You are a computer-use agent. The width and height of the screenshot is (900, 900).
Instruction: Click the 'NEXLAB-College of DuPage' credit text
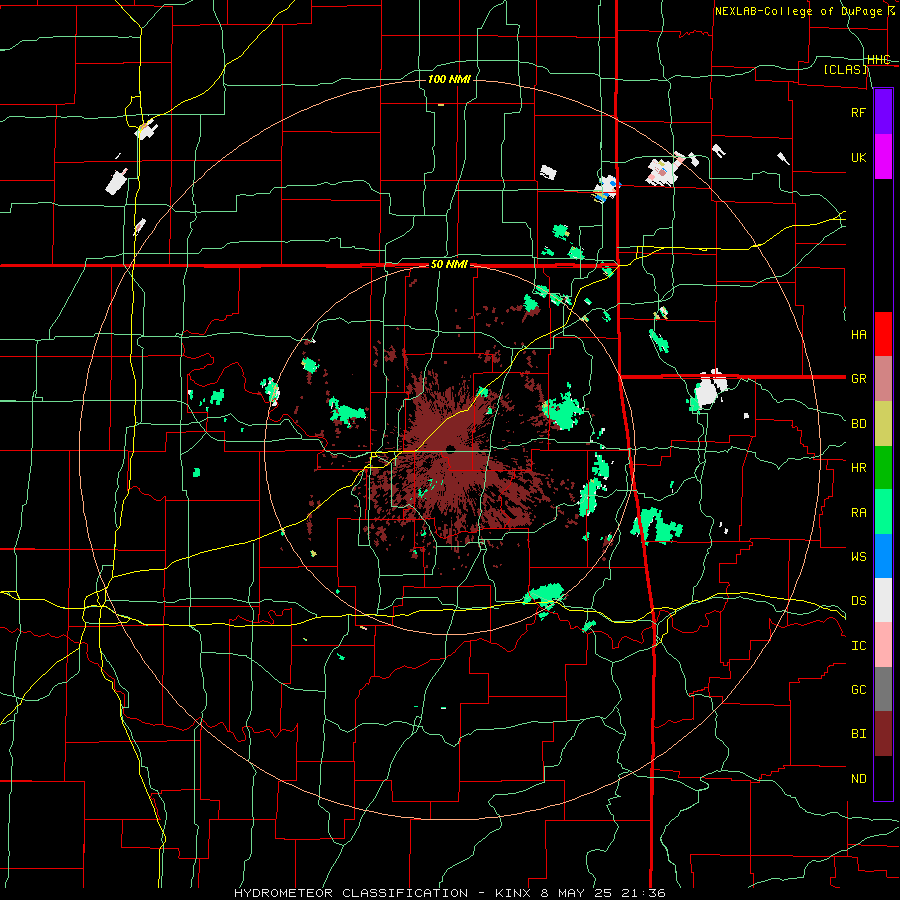click(x=798, y=11)
